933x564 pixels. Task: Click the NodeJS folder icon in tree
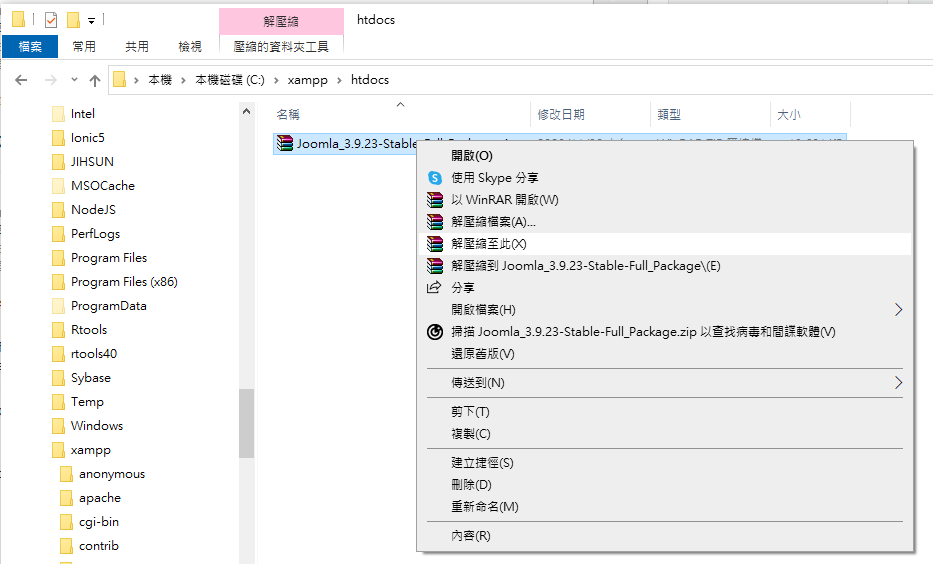point(58,209)
